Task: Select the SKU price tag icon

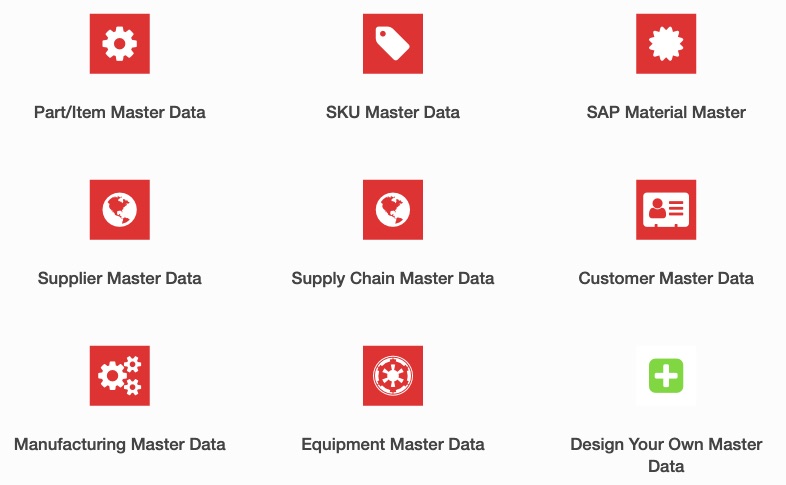Action: (392, 44)
